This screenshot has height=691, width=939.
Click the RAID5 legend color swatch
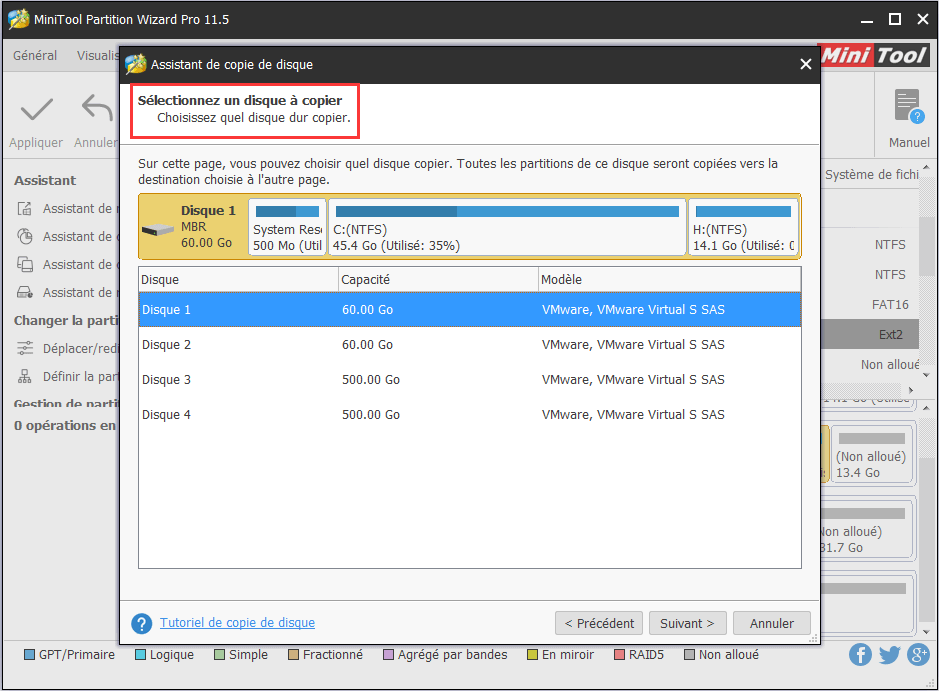tap(620, 654)
